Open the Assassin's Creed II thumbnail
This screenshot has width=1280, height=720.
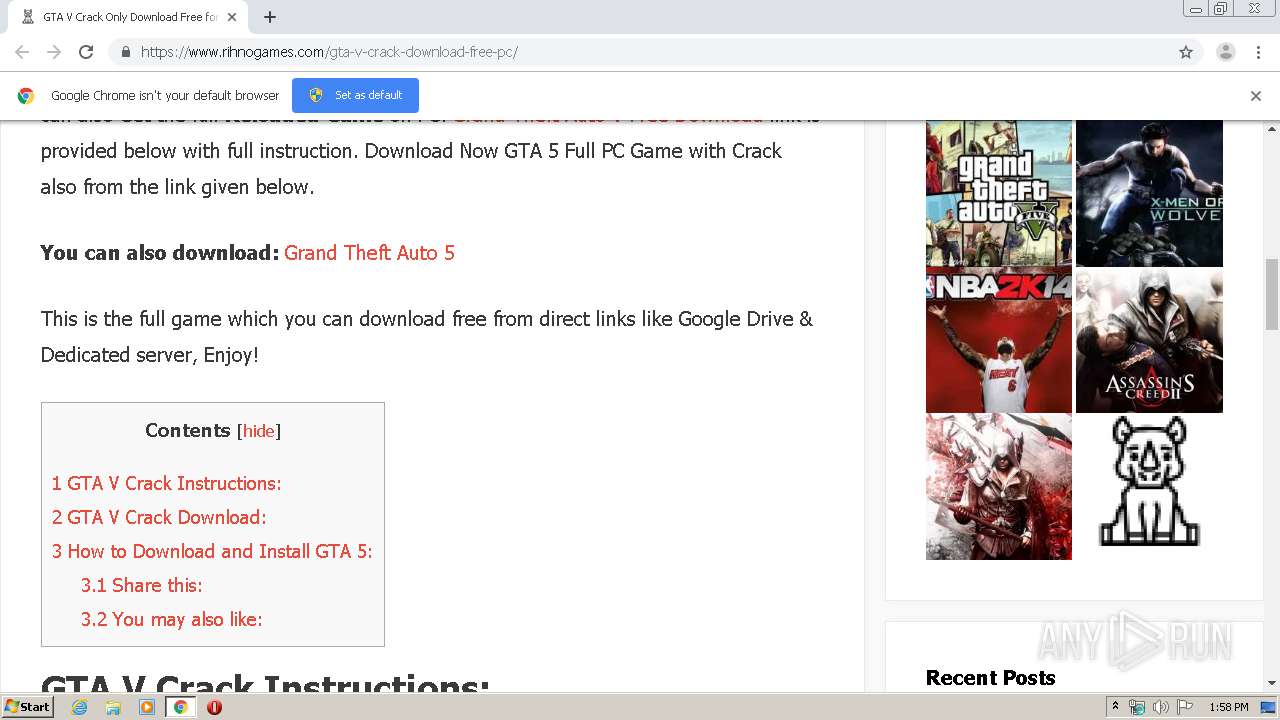(x=1149, y=340)
